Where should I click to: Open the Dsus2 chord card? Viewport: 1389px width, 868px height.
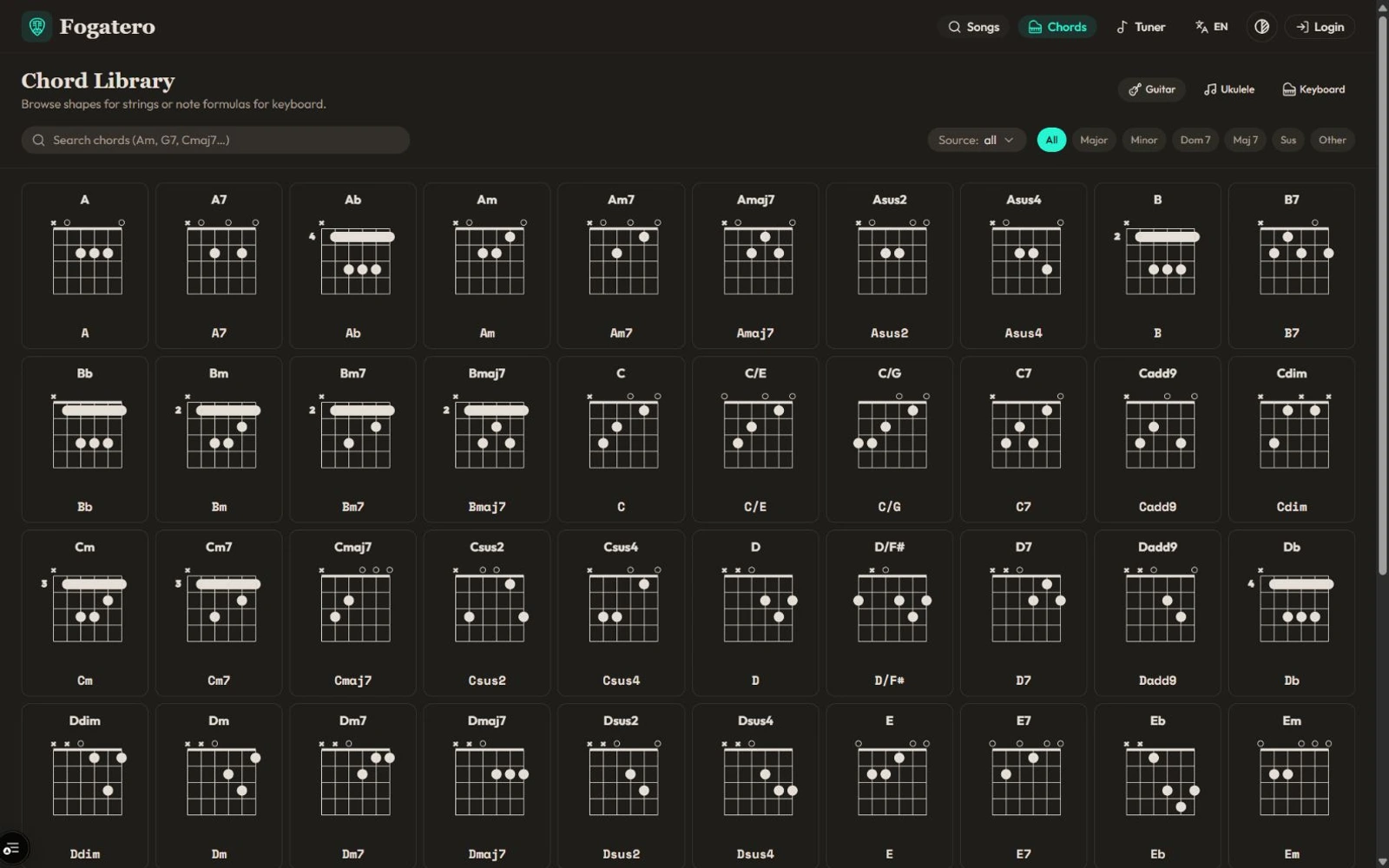[621, 786]
